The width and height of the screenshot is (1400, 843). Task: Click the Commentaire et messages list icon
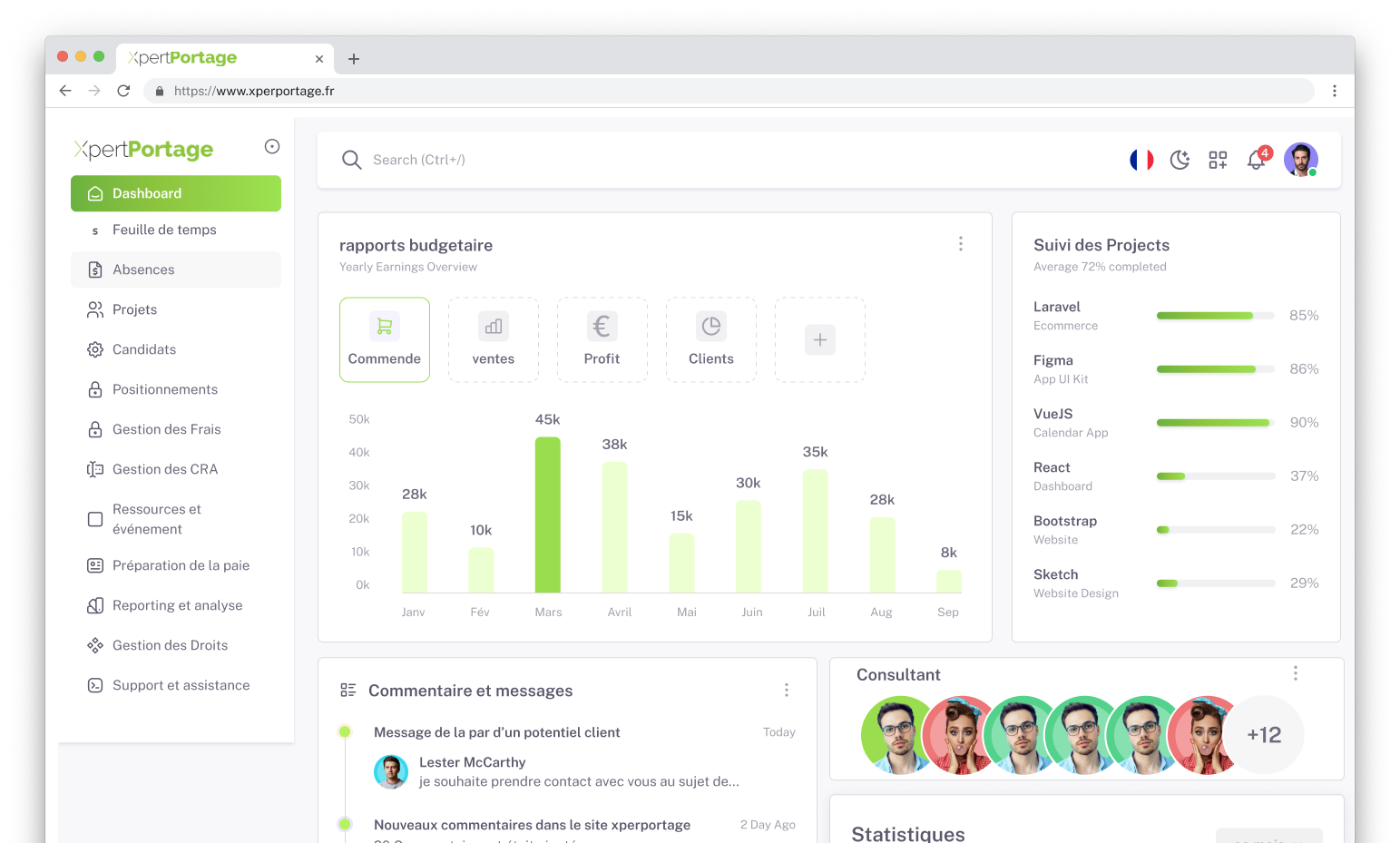click(x=348, y=691)
